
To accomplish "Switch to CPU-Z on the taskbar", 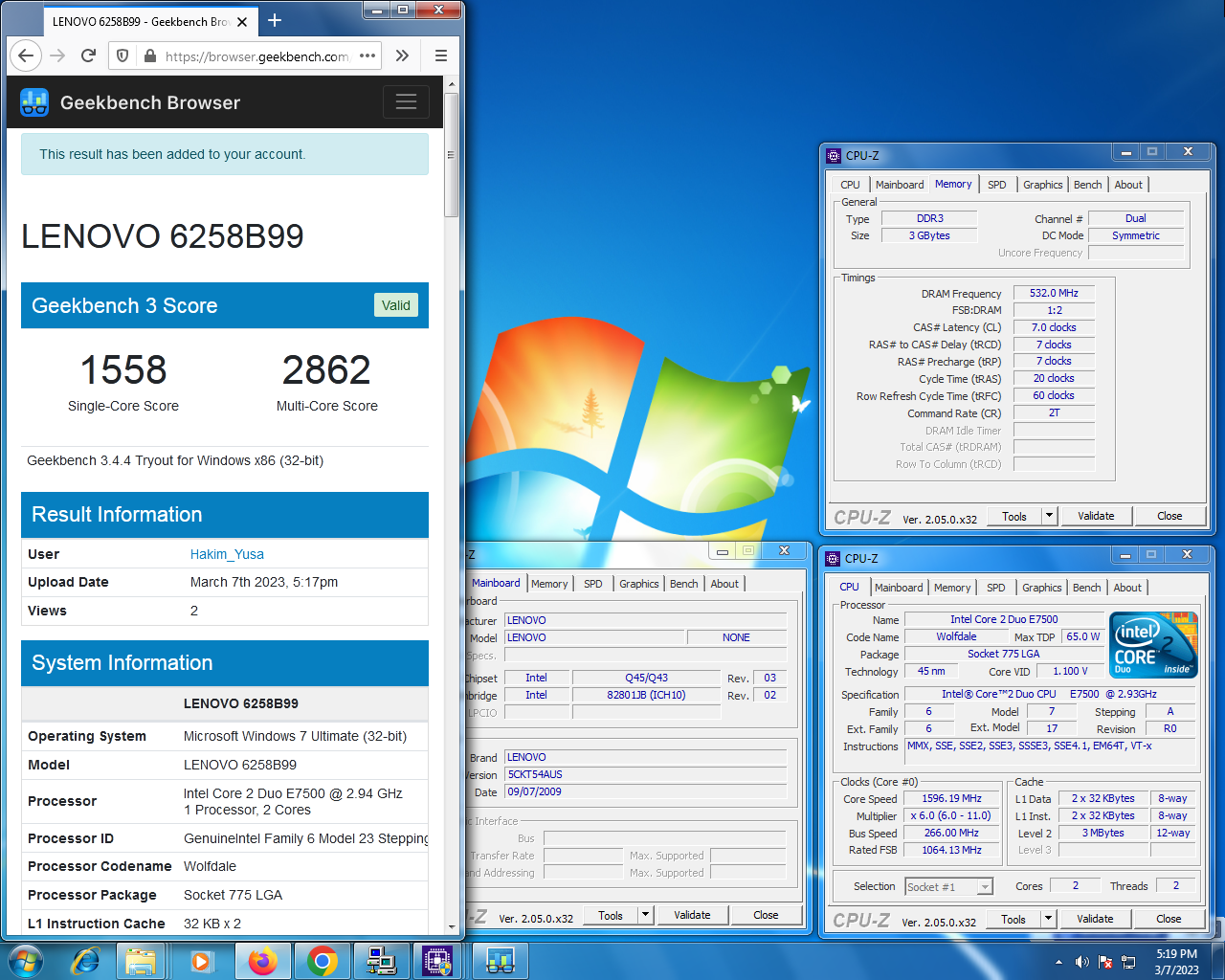I will (437, 961).
